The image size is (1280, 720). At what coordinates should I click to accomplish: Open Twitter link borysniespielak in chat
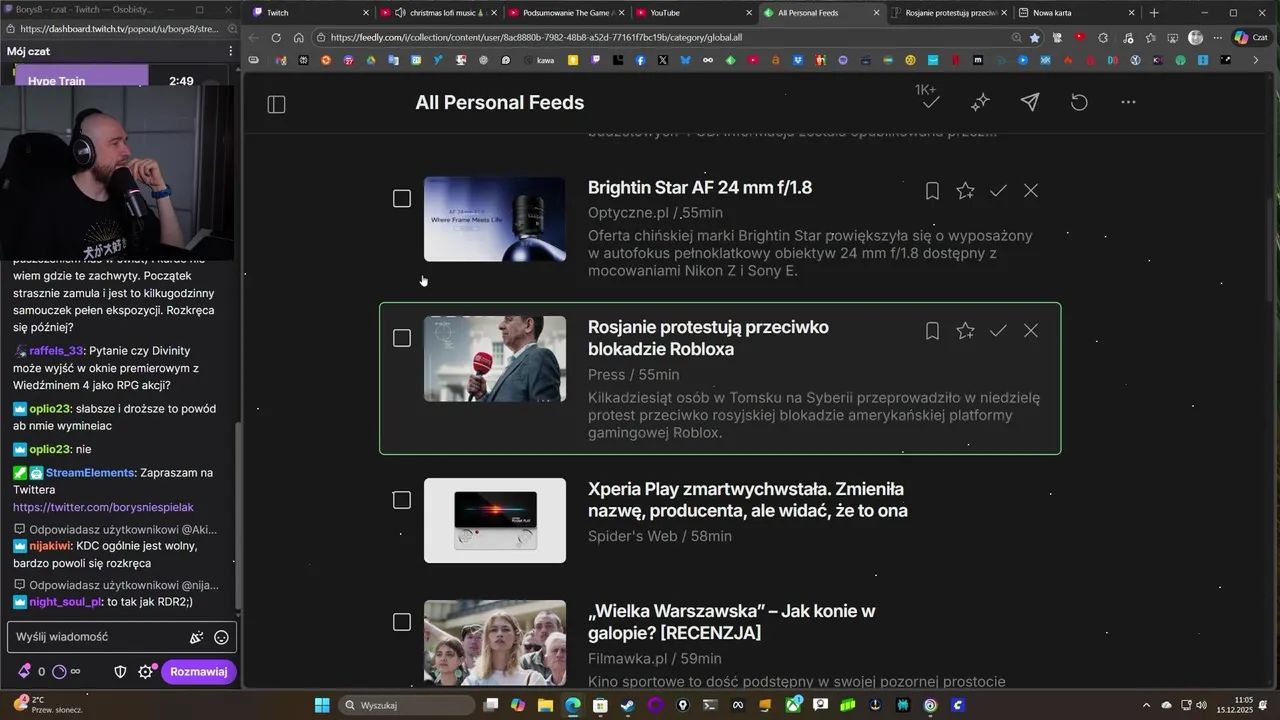(103, 507)
